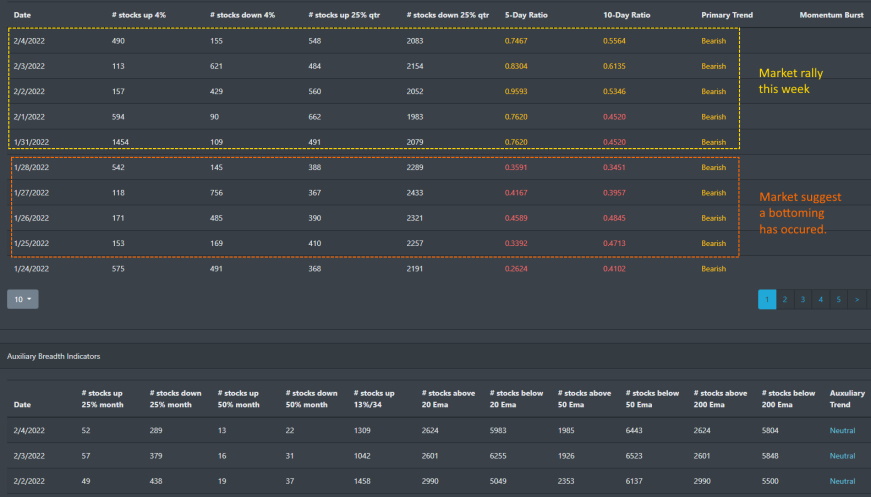
Task: Go to page 2 of the table
Action: pos(785,299)
